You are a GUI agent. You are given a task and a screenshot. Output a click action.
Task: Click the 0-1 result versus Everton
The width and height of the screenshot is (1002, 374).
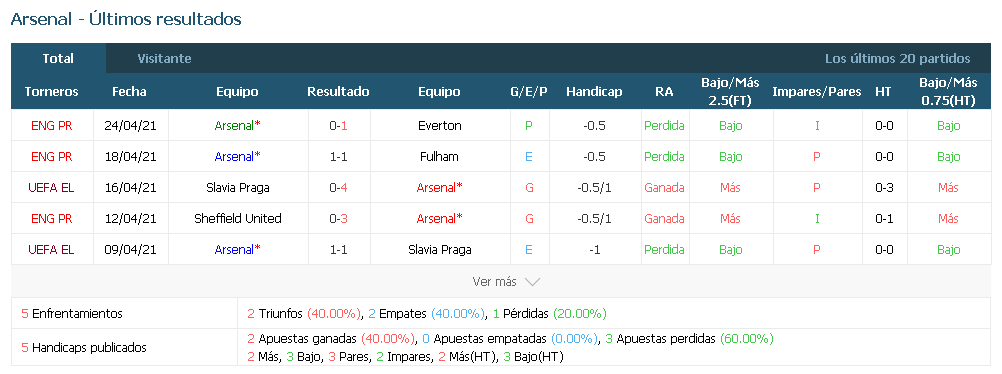(x=339, y=126)
